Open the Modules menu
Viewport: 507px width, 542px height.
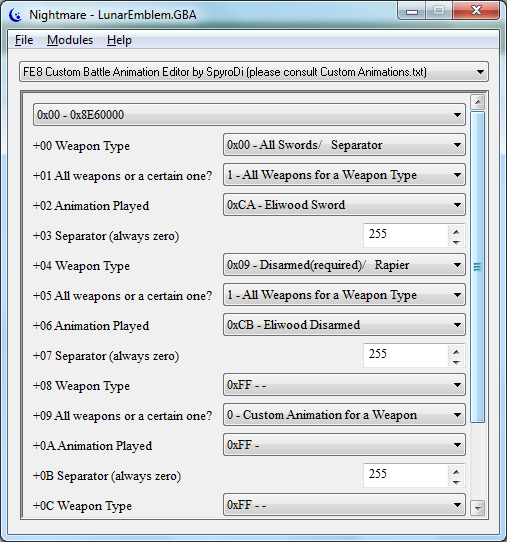[x=70, y=40]
